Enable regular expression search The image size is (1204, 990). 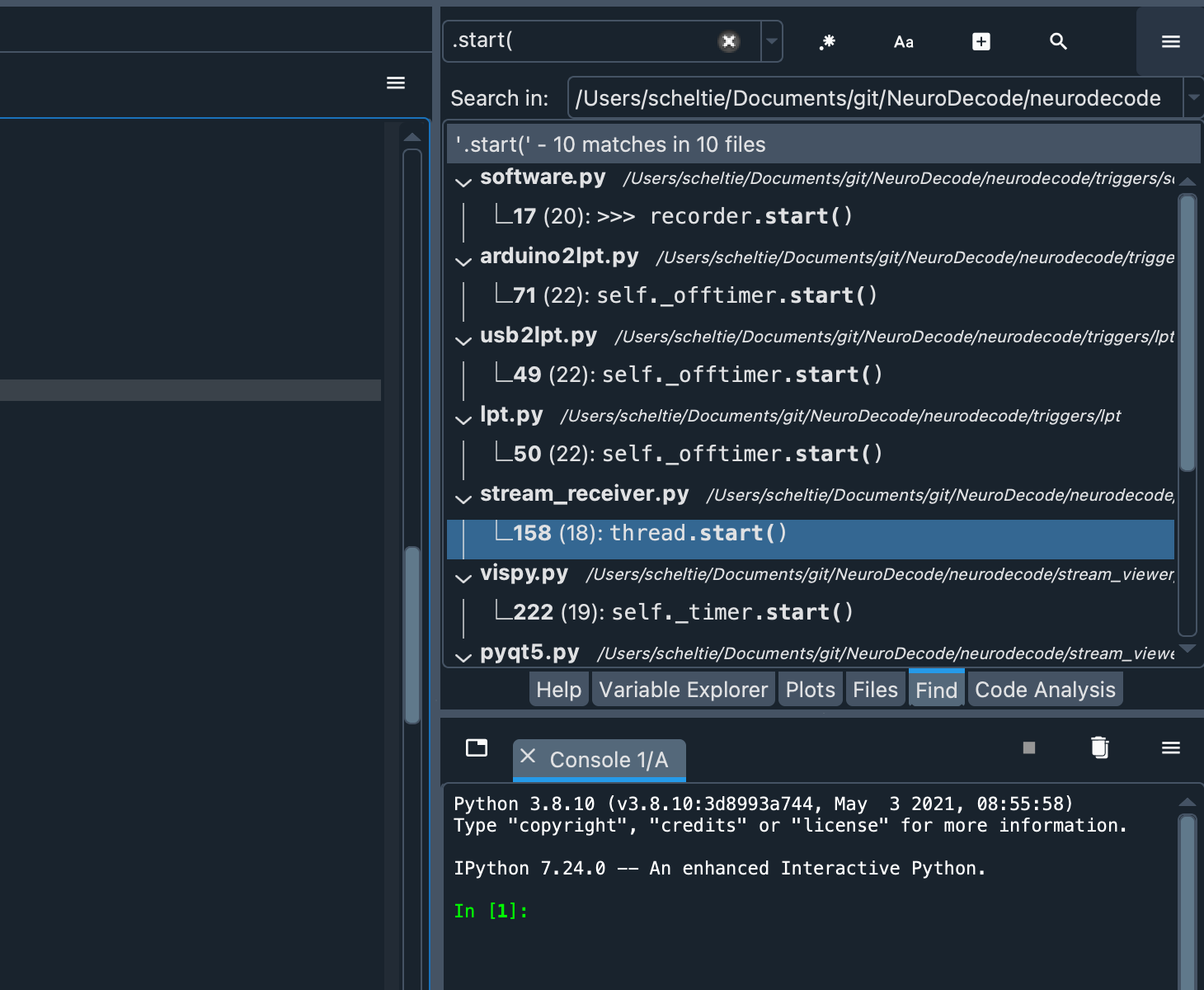click(827, 41)
